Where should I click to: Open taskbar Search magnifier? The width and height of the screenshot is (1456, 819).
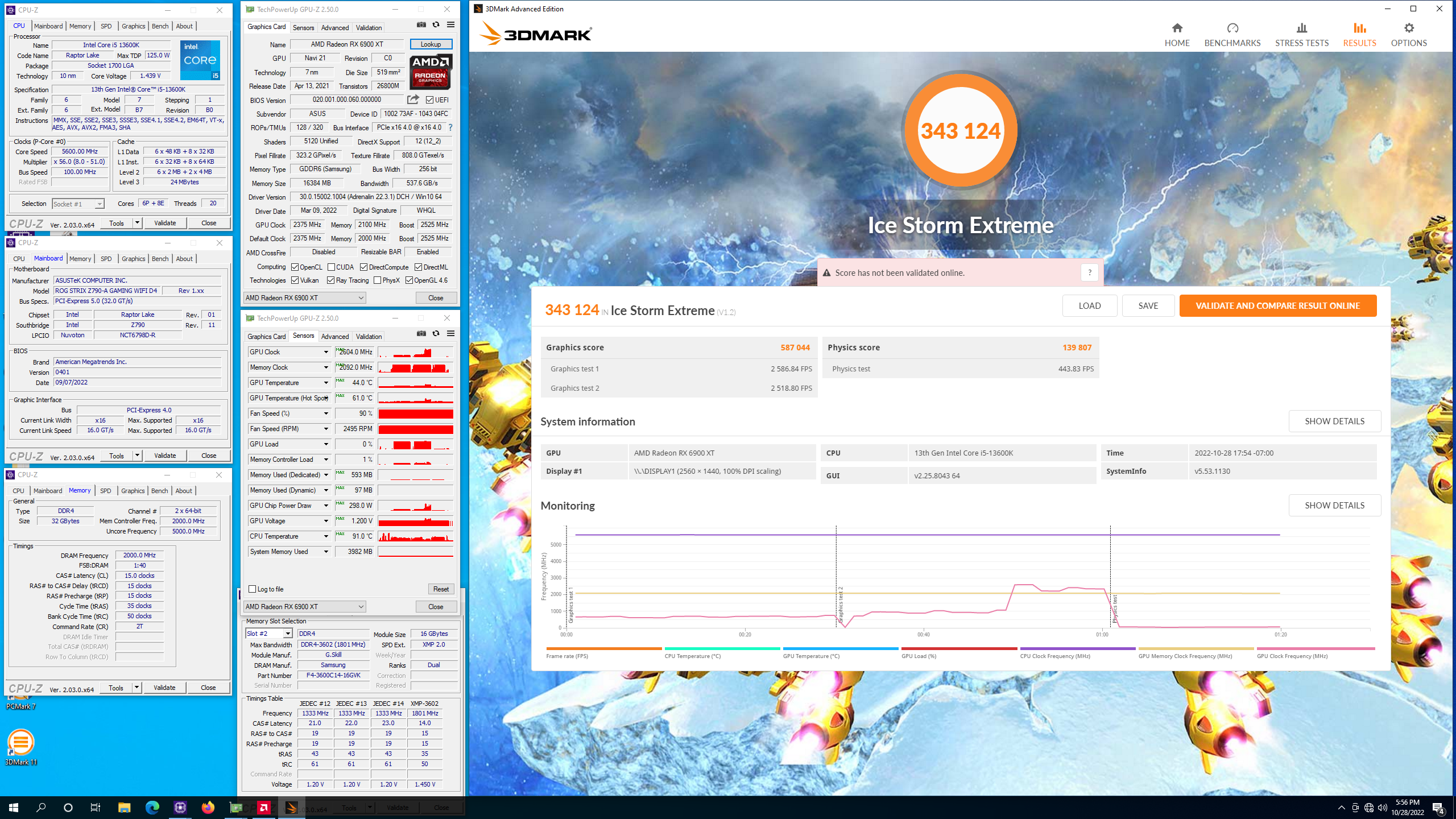pyautogui.click(x=41, y=808)
